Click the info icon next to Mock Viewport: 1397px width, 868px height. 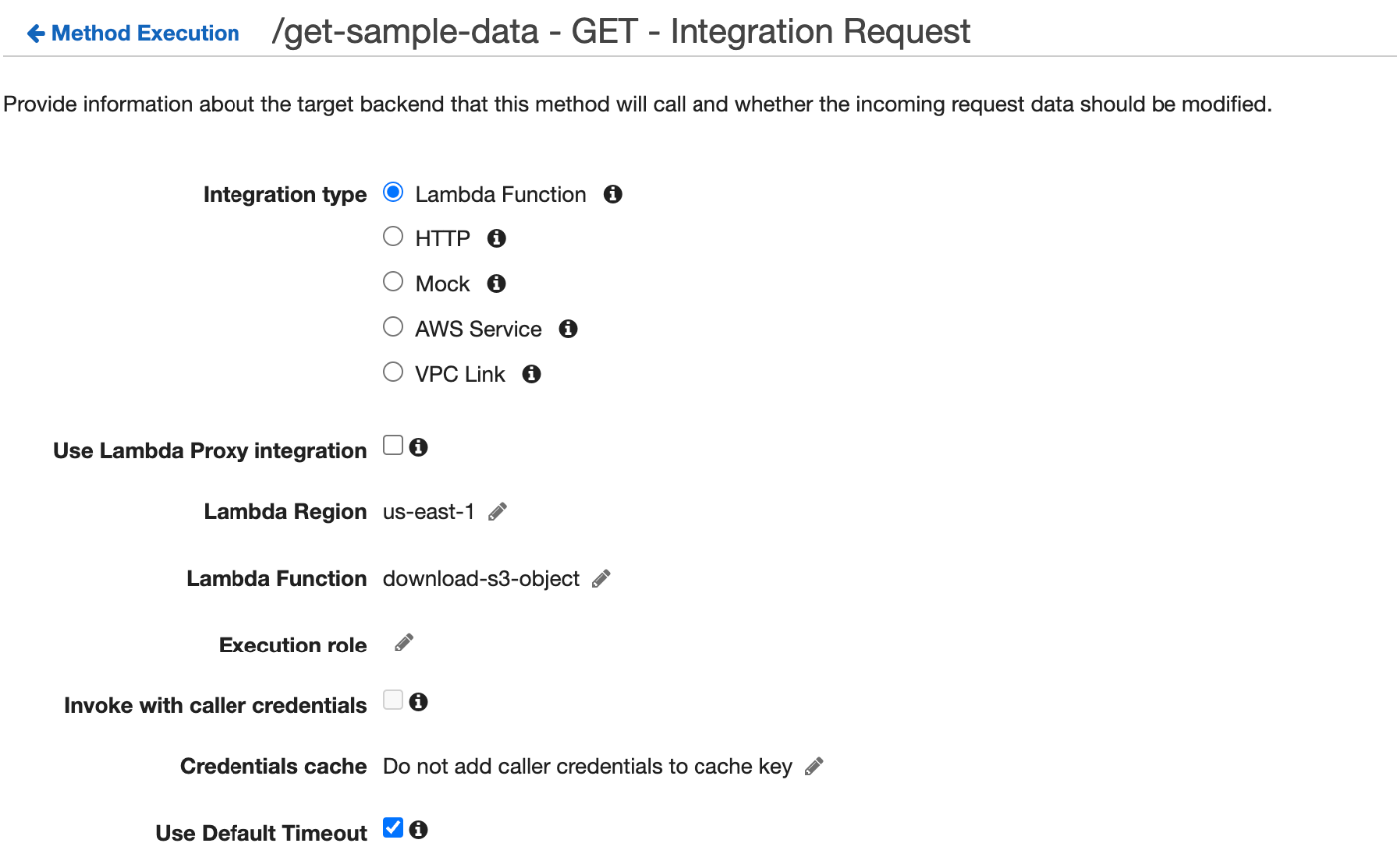pos(497,284)
